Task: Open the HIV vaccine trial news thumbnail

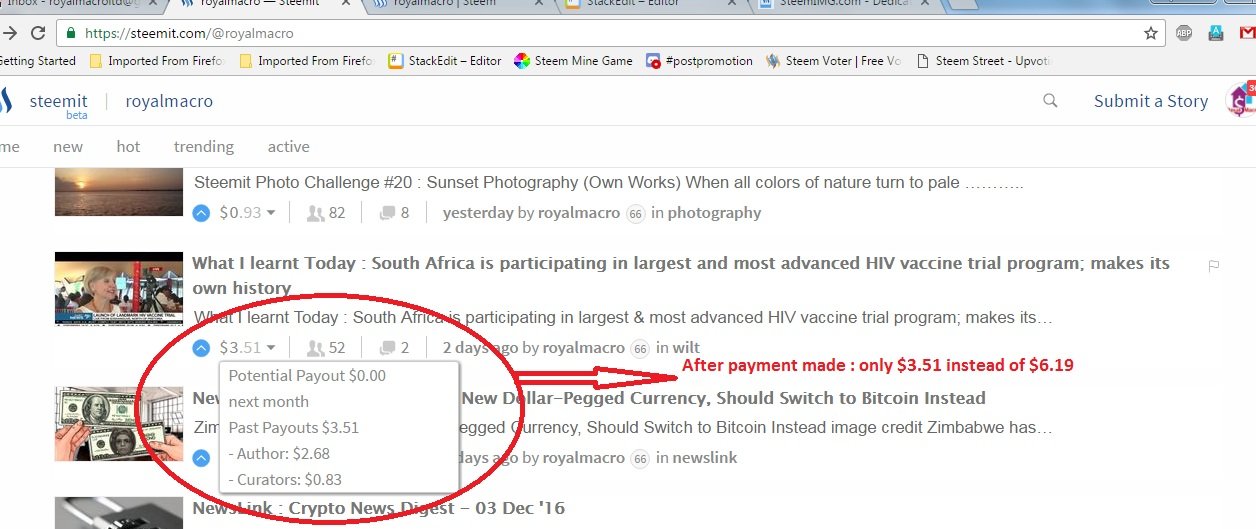Action: 118,288
